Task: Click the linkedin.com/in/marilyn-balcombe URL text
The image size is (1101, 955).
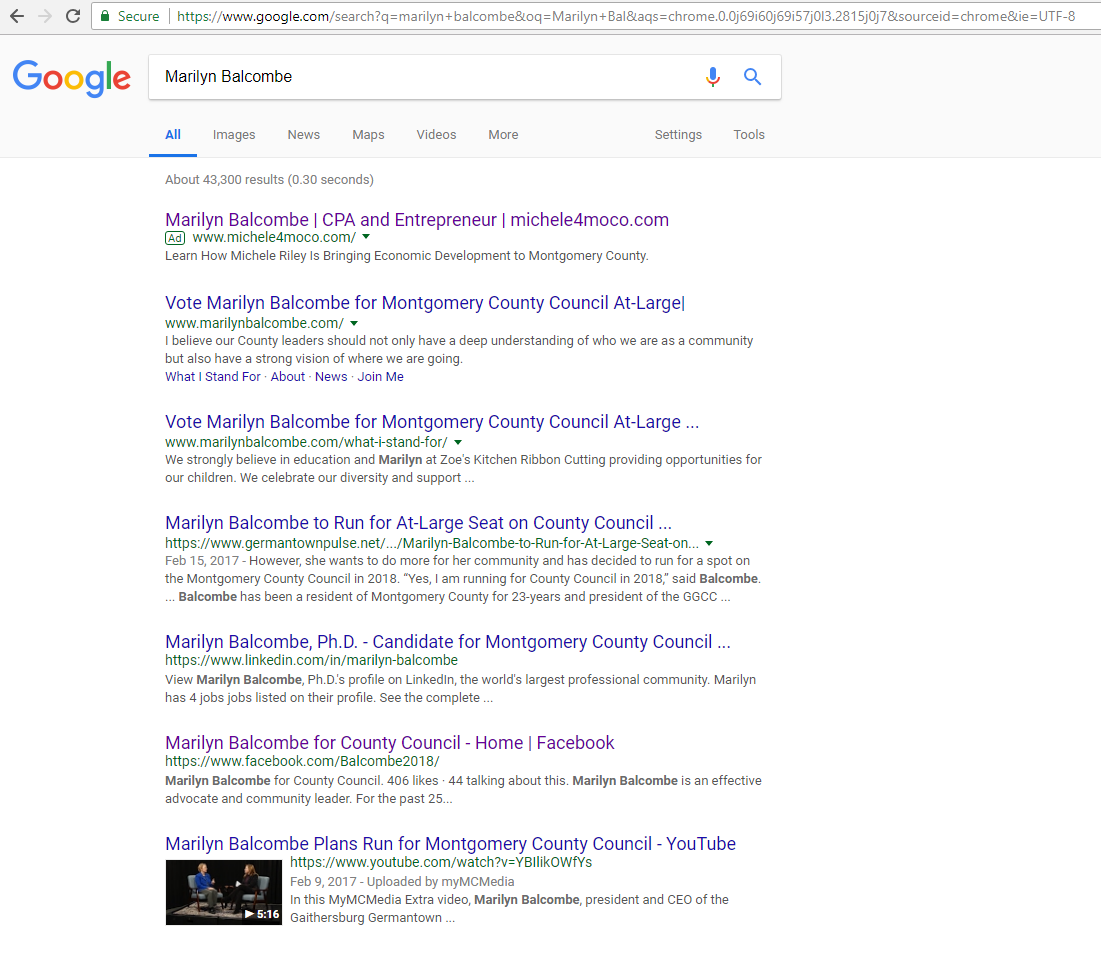Action: (311, 661)
